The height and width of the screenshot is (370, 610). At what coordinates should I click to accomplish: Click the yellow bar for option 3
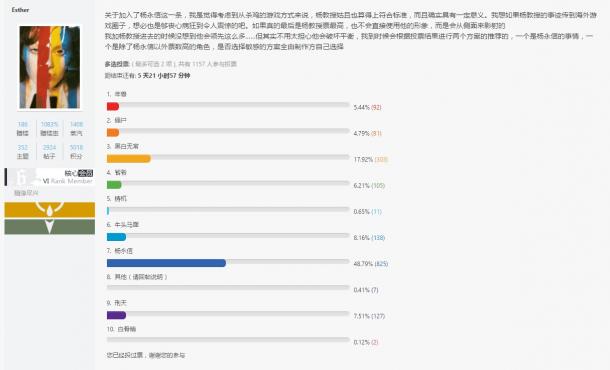click(x=129, y=159)
